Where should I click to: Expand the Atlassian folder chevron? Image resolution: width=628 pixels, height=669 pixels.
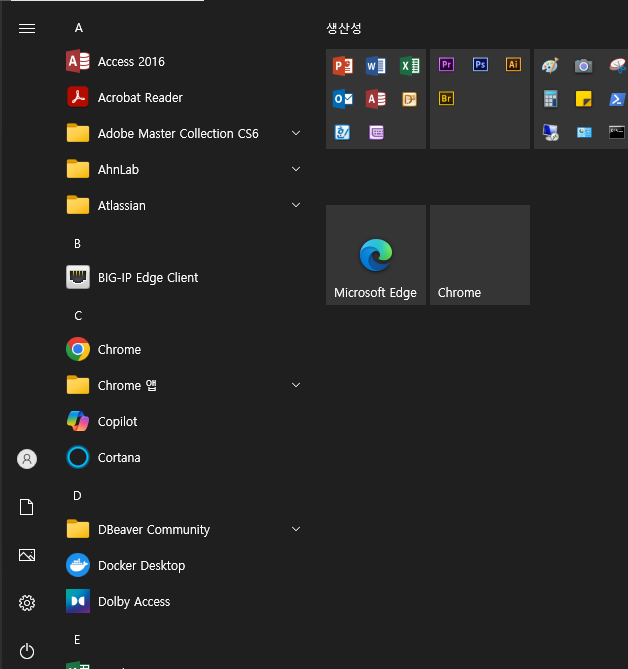pyautogui.click(x=296, y=205)
